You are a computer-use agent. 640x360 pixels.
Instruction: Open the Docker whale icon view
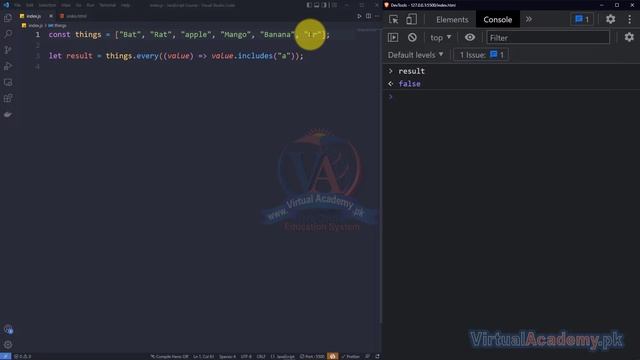pos(8,115)
